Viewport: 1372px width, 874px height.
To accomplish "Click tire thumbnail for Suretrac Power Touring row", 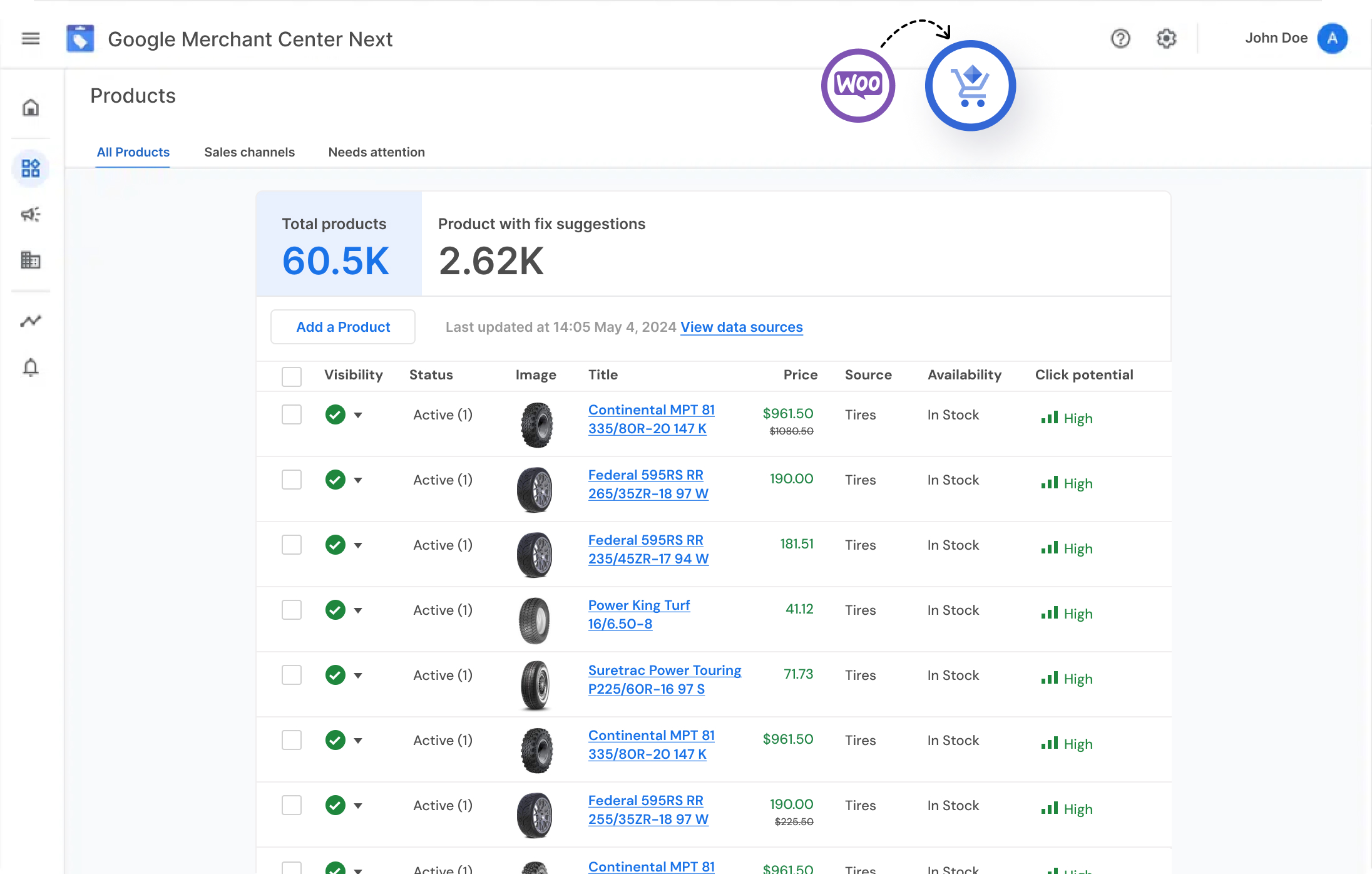I will pos(535,685).
